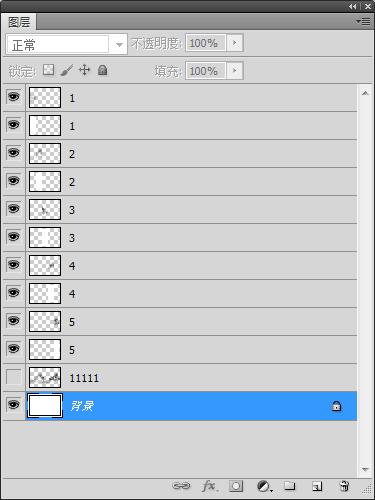Open the 填充 fill slider arrow

tap(235, 71)
